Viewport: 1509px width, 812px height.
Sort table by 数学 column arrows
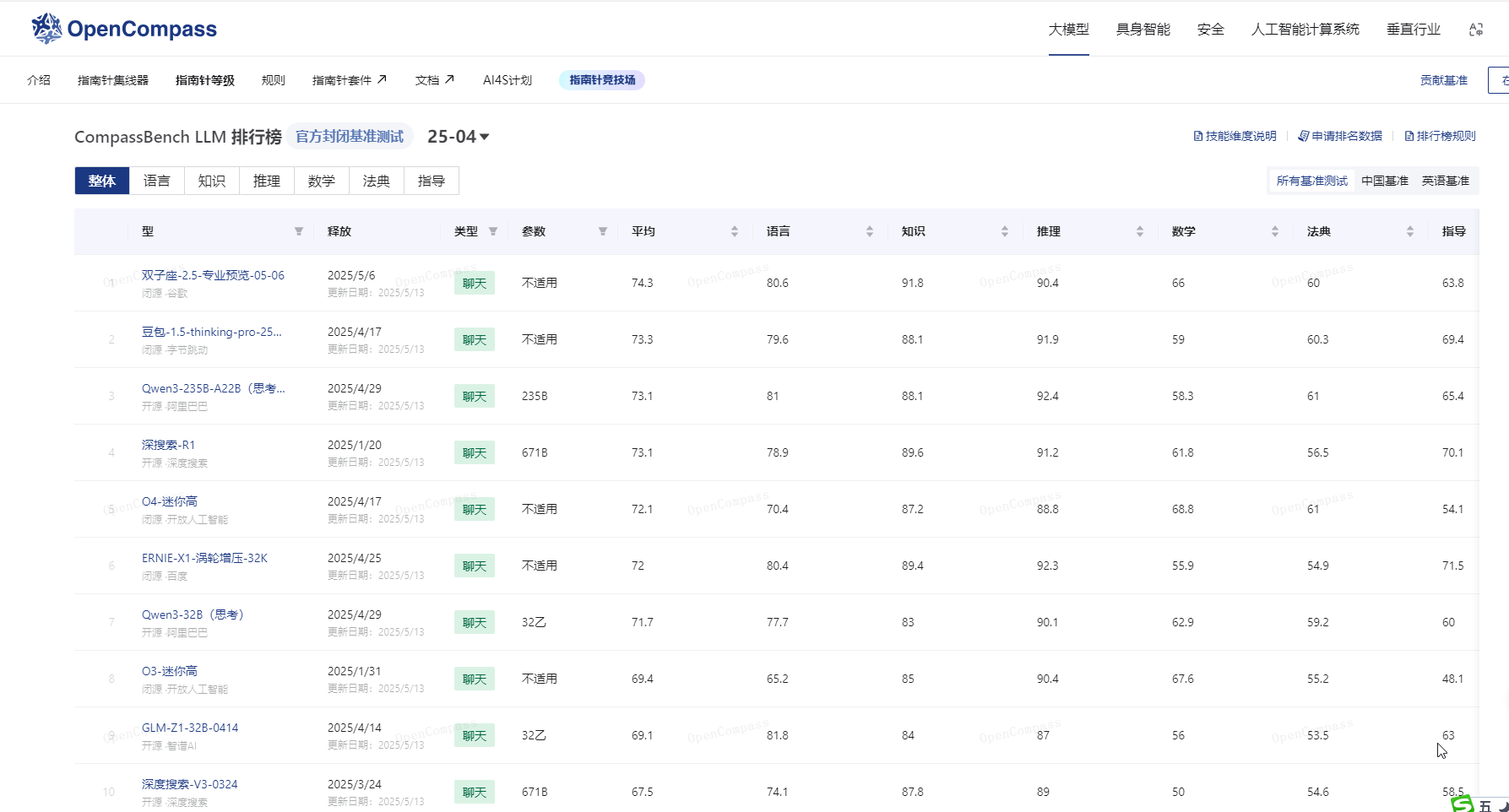point(1275,231)
